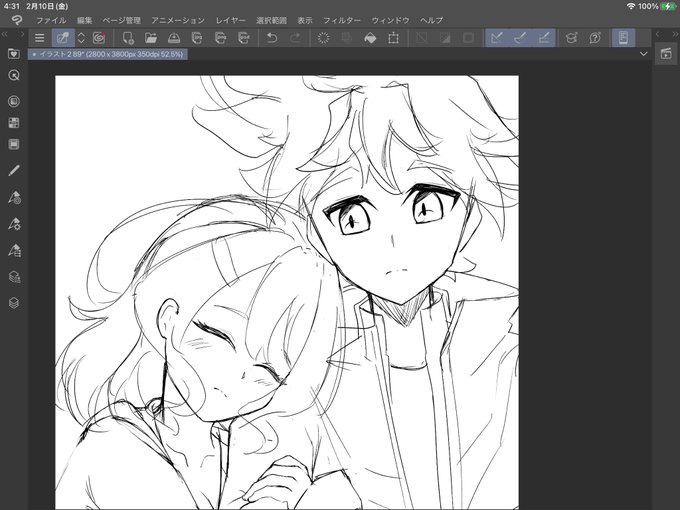This screenshot has height=510, width=680.
Task: Expand left dock with right arrow
Action: click(23, 34)
